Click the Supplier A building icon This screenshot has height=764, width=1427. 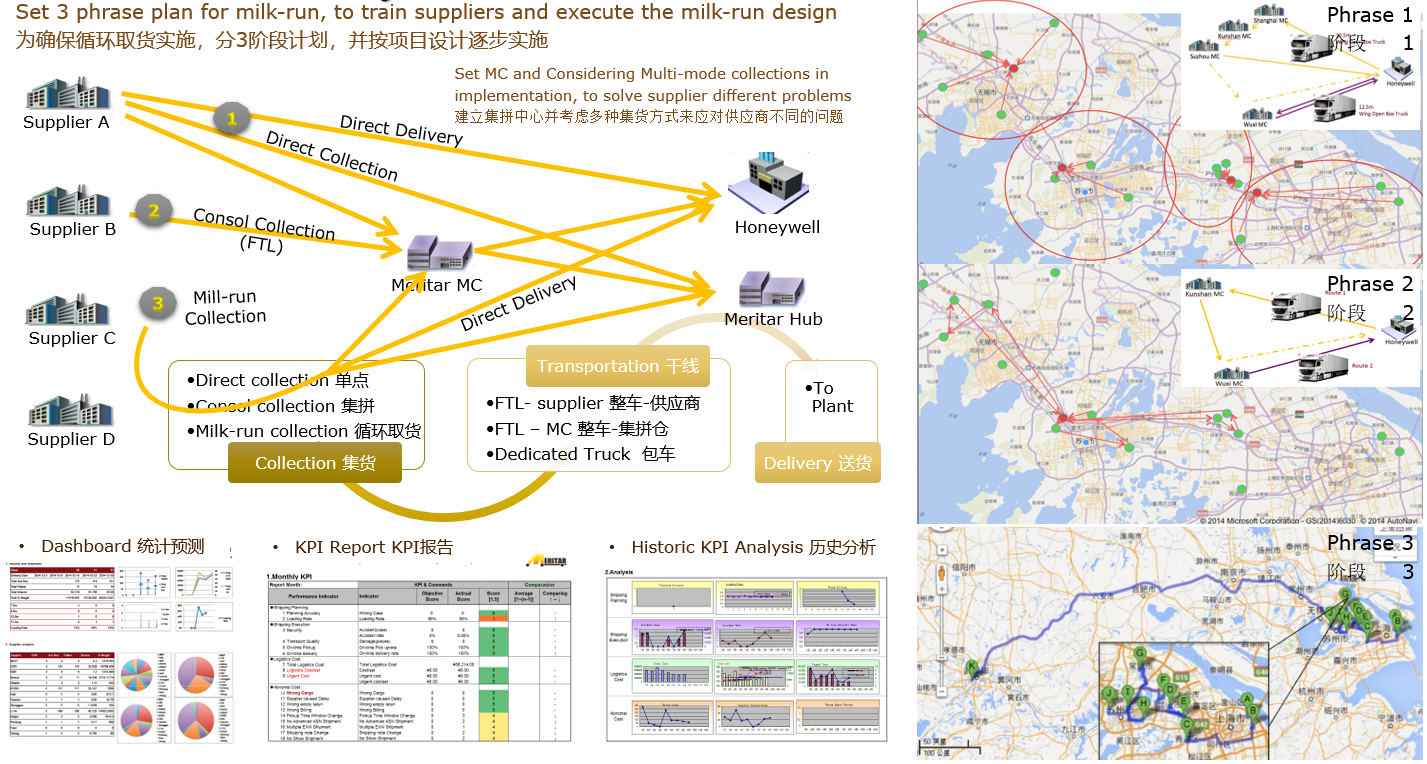coord(67,95)
